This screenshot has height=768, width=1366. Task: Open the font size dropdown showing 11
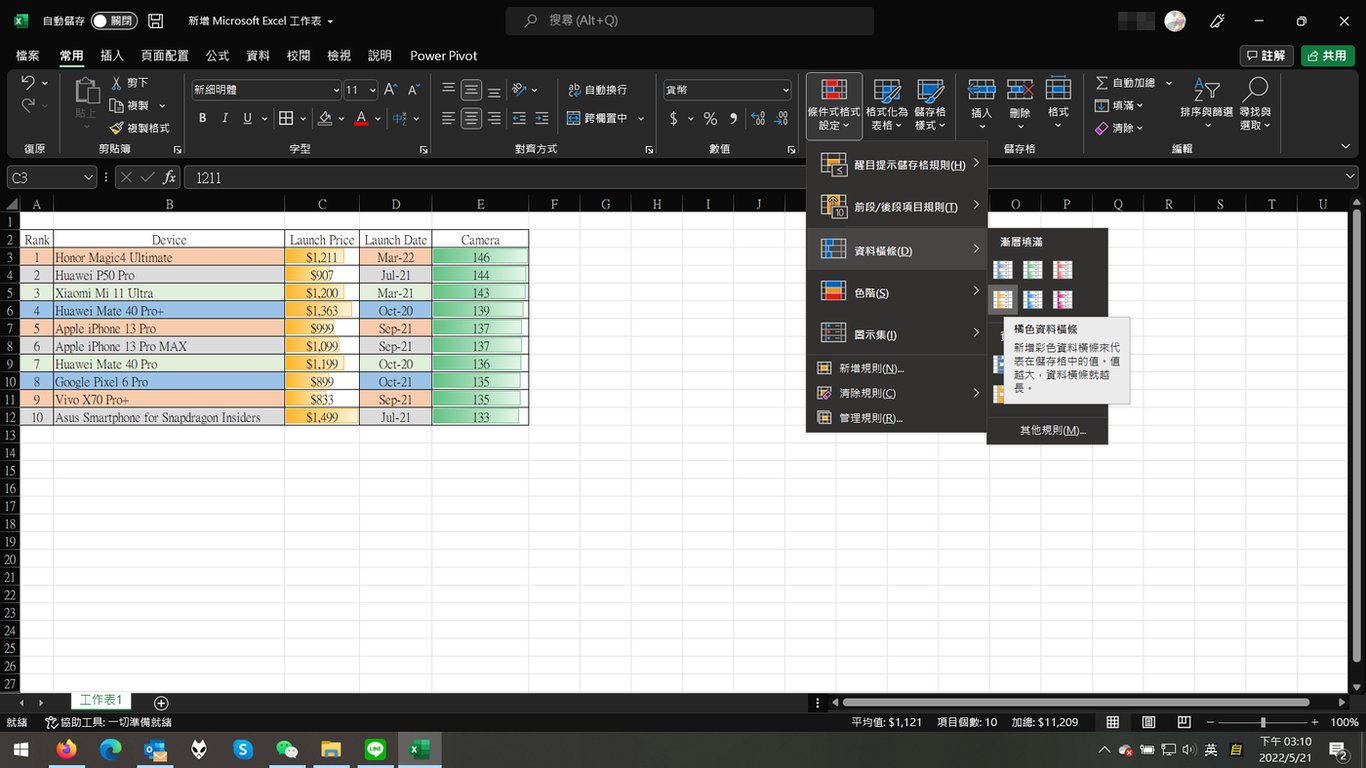click(x=373, y=90)
